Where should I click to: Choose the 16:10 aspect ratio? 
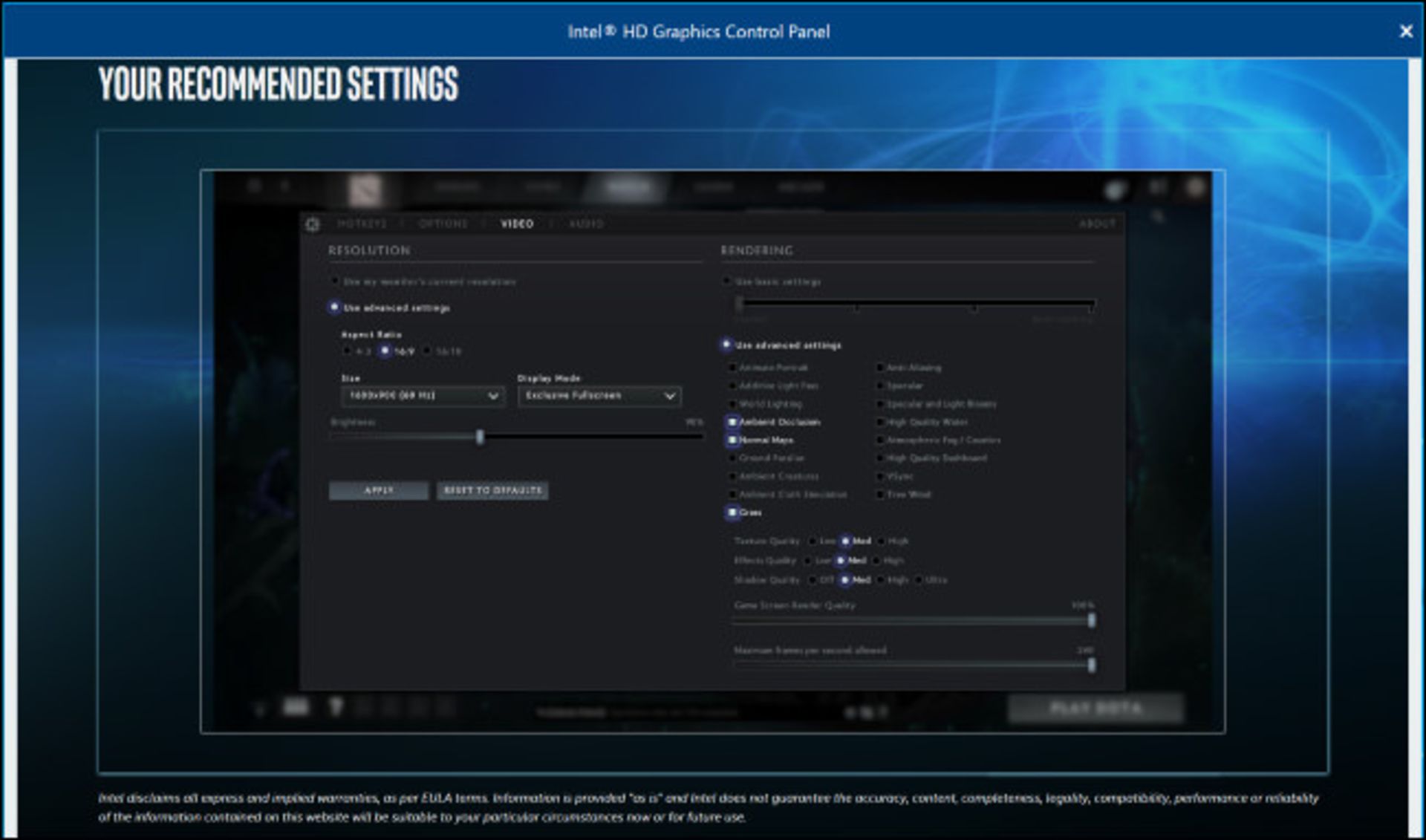pyautogui.click(x=427, y=351)
